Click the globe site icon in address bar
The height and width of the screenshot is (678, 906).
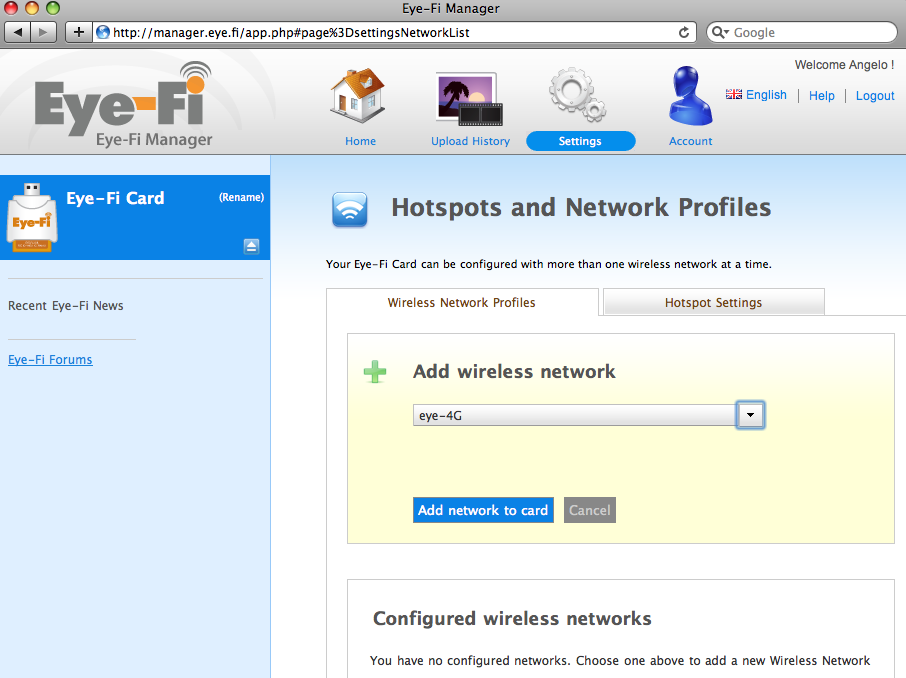coord(103,32)
